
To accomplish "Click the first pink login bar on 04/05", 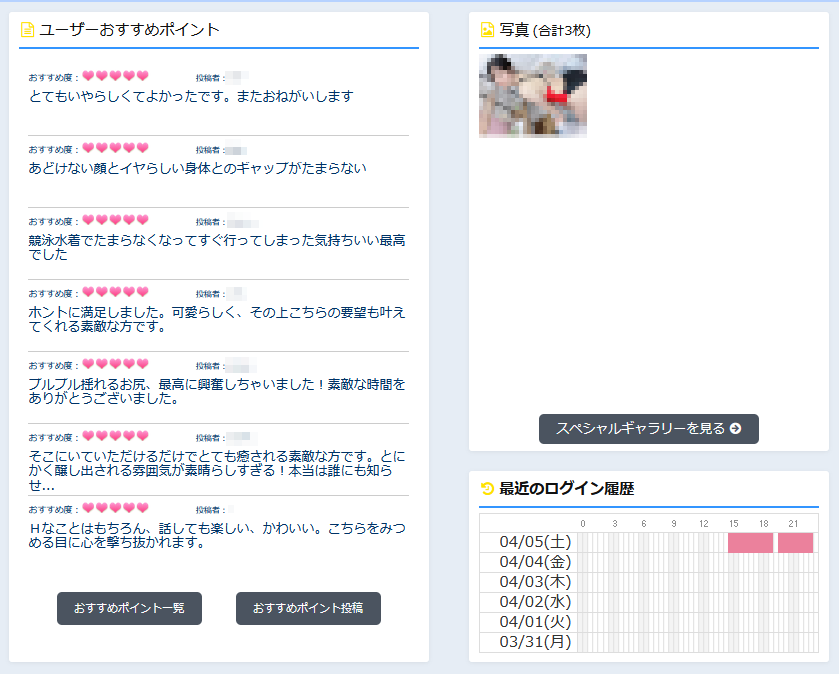I will [750, 543].
